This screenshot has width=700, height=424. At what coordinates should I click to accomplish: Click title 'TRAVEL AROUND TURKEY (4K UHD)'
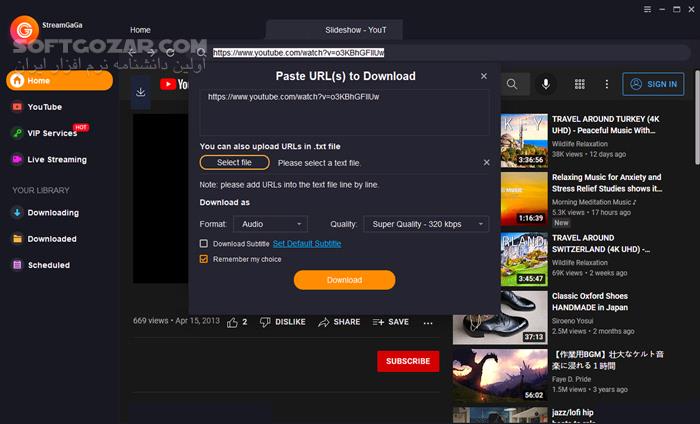[x=606, y=125]
